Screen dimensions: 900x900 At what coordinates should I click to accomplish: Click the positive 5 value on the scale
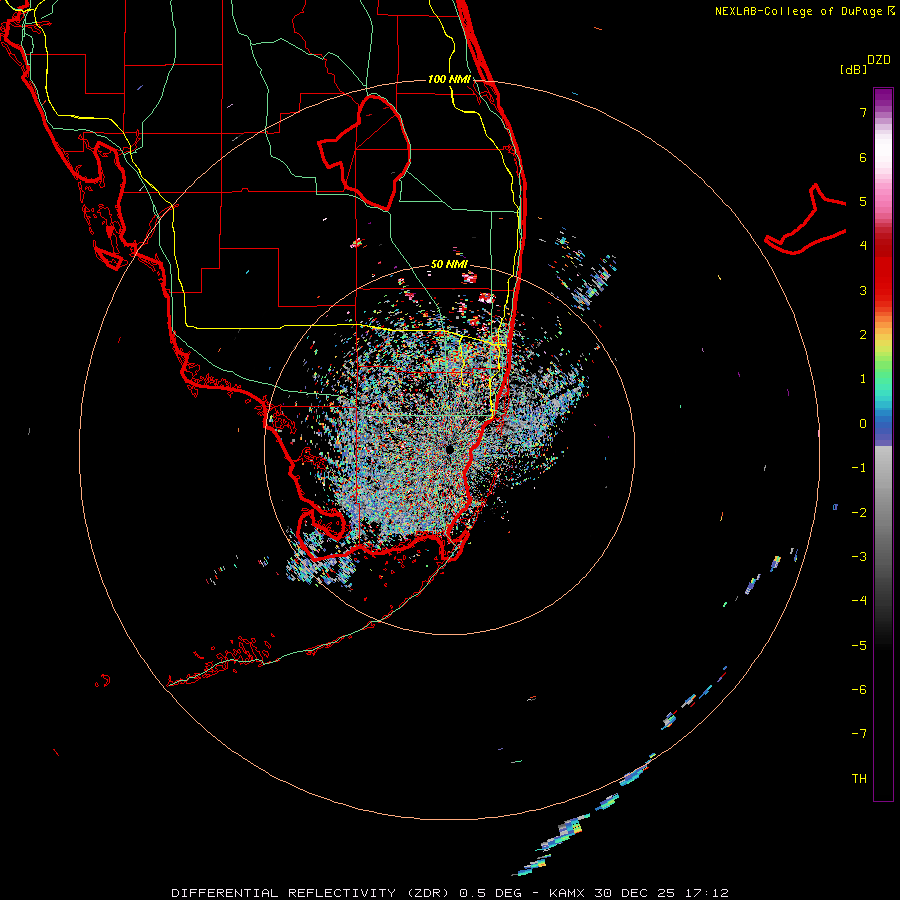pyautogui.click(x=863, y=201)
